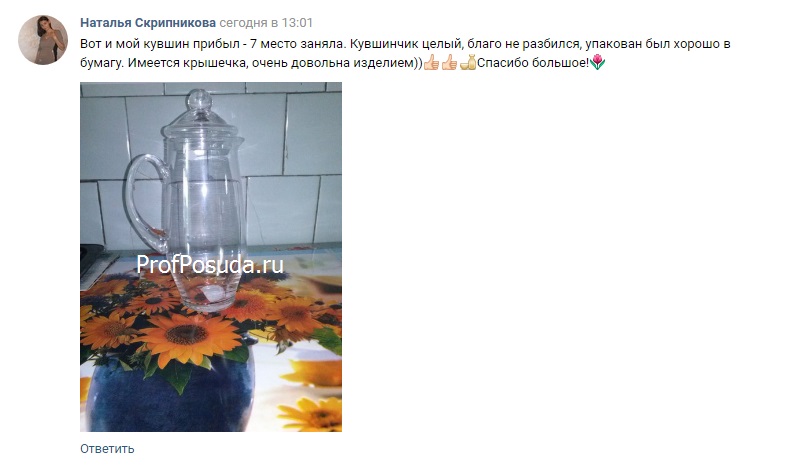This screenshot has height=468, width=793.
Task: Click the white wall tiles in the photo
Action: click(x=283, y=152)
